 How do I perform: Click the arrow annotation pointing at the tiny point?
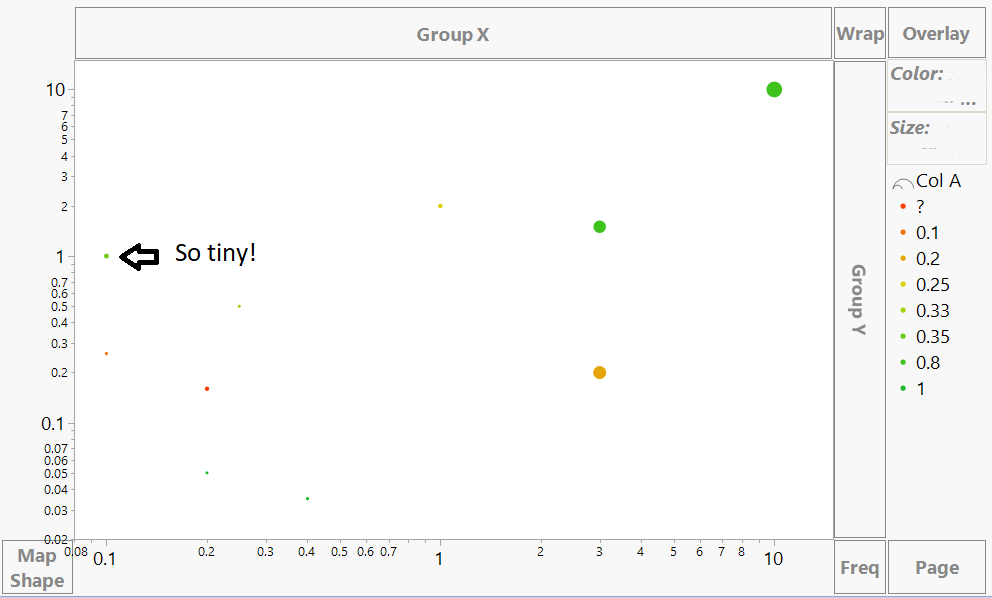140,257
